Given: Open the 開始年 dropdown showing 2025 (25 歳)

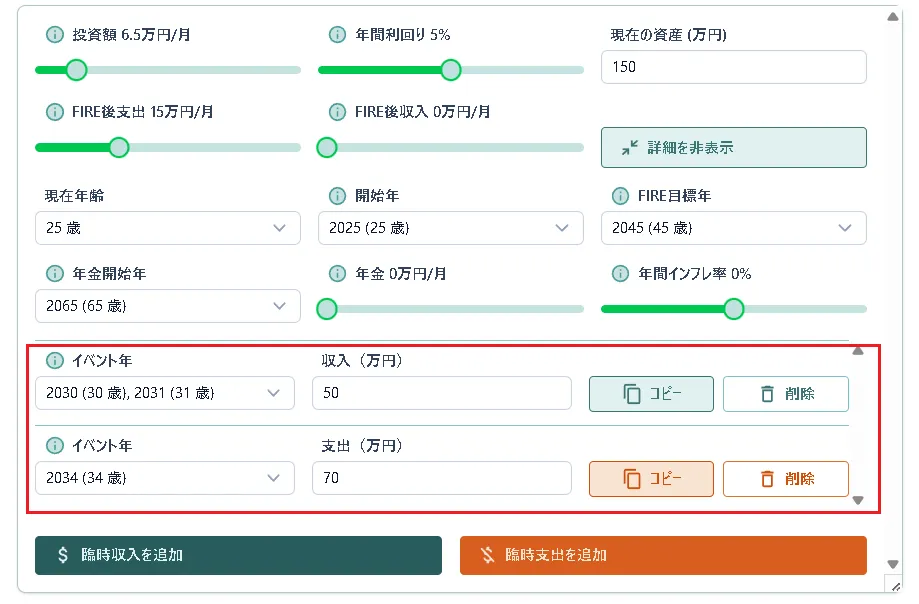Looking at the screenshot, I should [x=451, y=228].
